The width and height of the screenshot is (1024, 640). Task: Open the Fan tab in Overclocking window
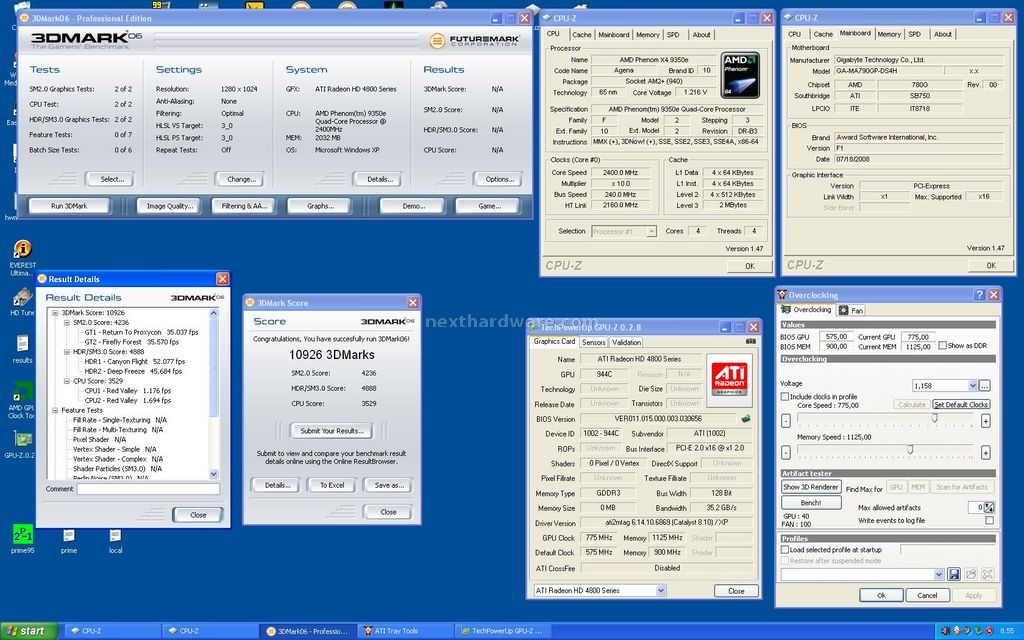[852, 310]
